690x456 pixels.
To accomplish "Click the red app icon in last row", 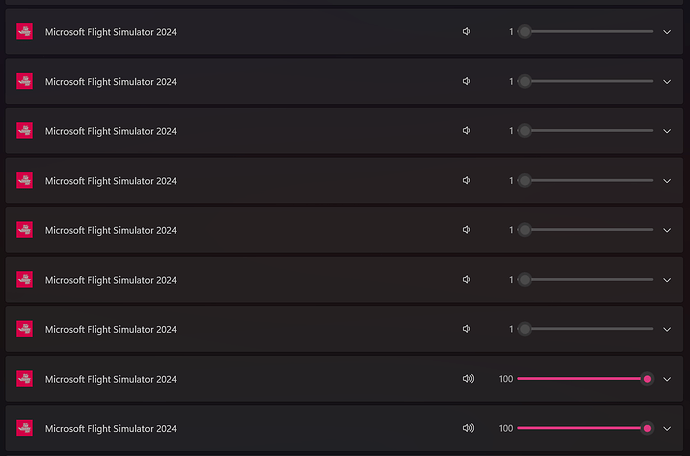I will (x=24, y=428).
